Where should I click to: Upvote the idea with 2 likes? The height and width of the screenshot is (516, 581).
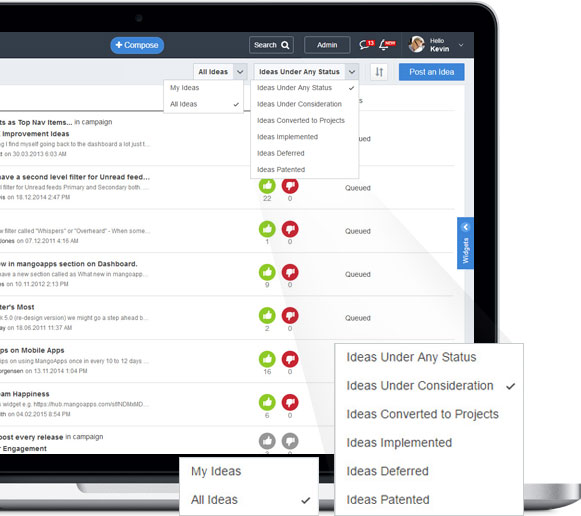tap(267, 316)
